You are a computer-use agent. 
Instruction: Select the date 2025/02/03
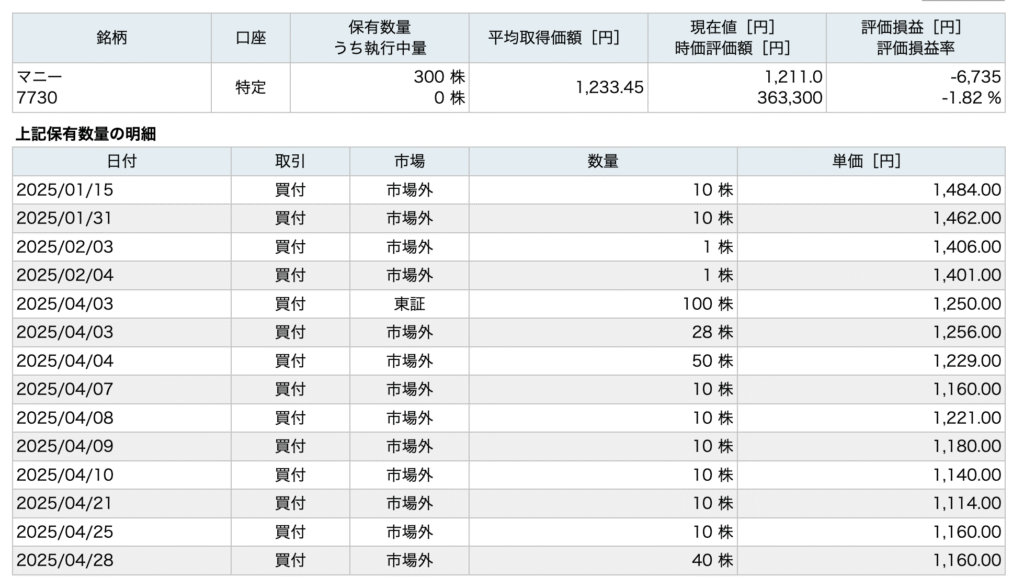point(65,247)
